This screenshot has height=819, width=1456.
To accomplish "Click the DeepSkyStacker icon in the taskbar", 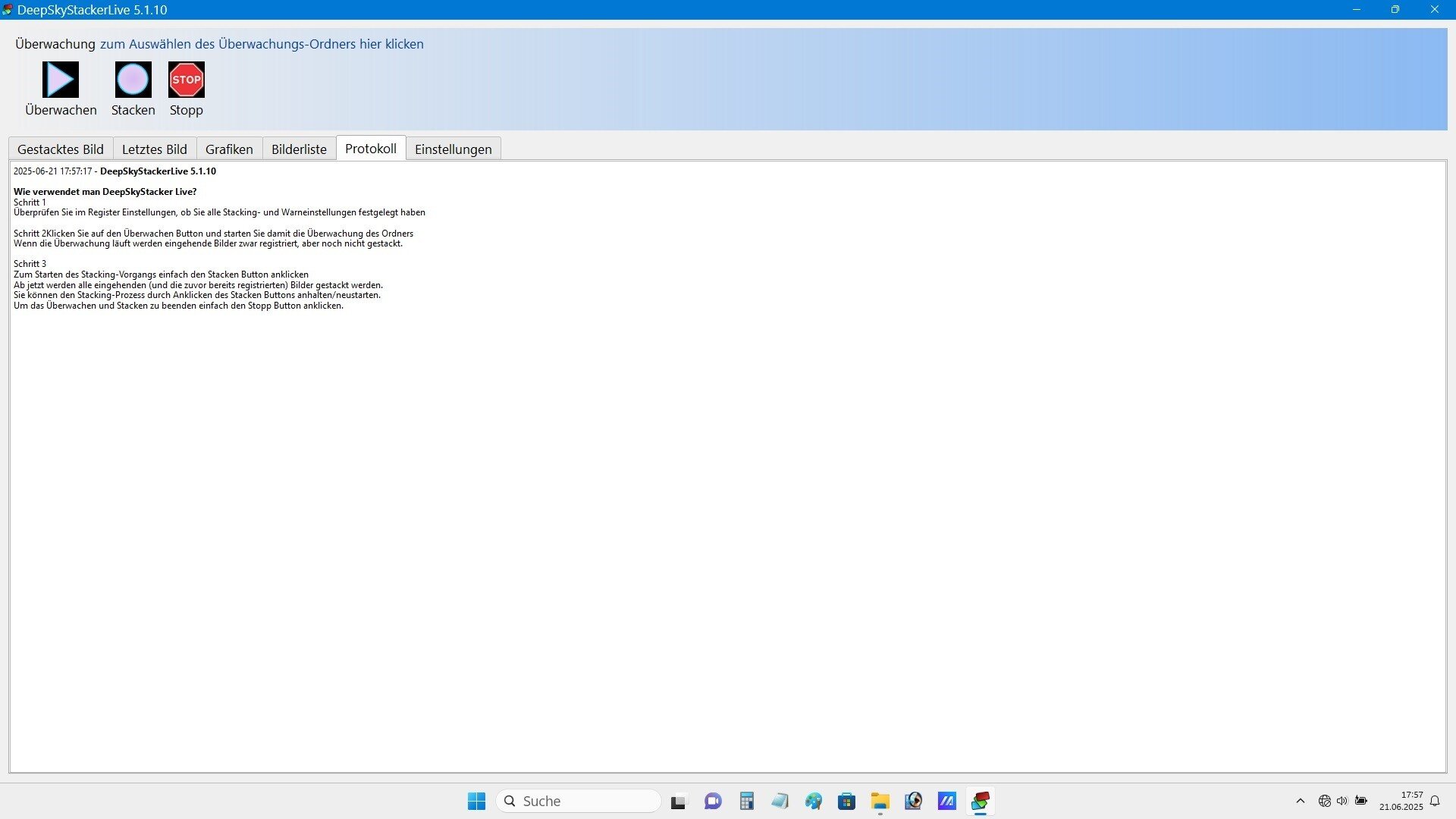I will [980, 801].
